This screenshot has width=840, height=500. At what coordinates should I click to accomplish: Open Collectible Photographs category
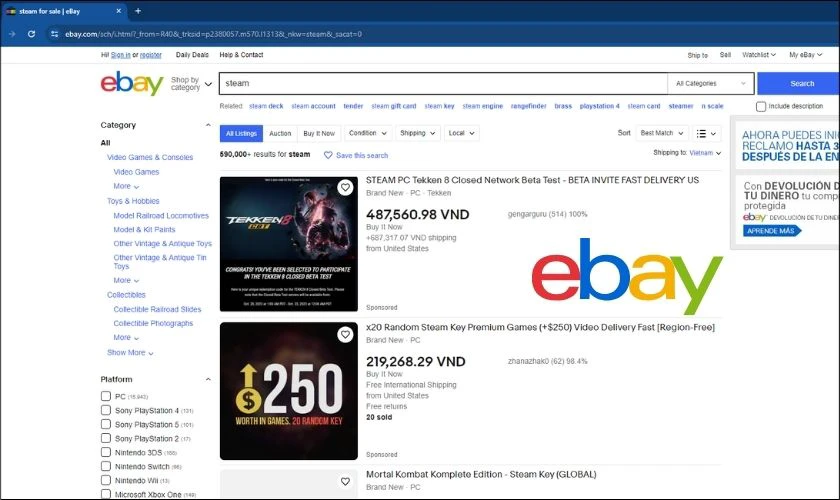tap(153, 323)
